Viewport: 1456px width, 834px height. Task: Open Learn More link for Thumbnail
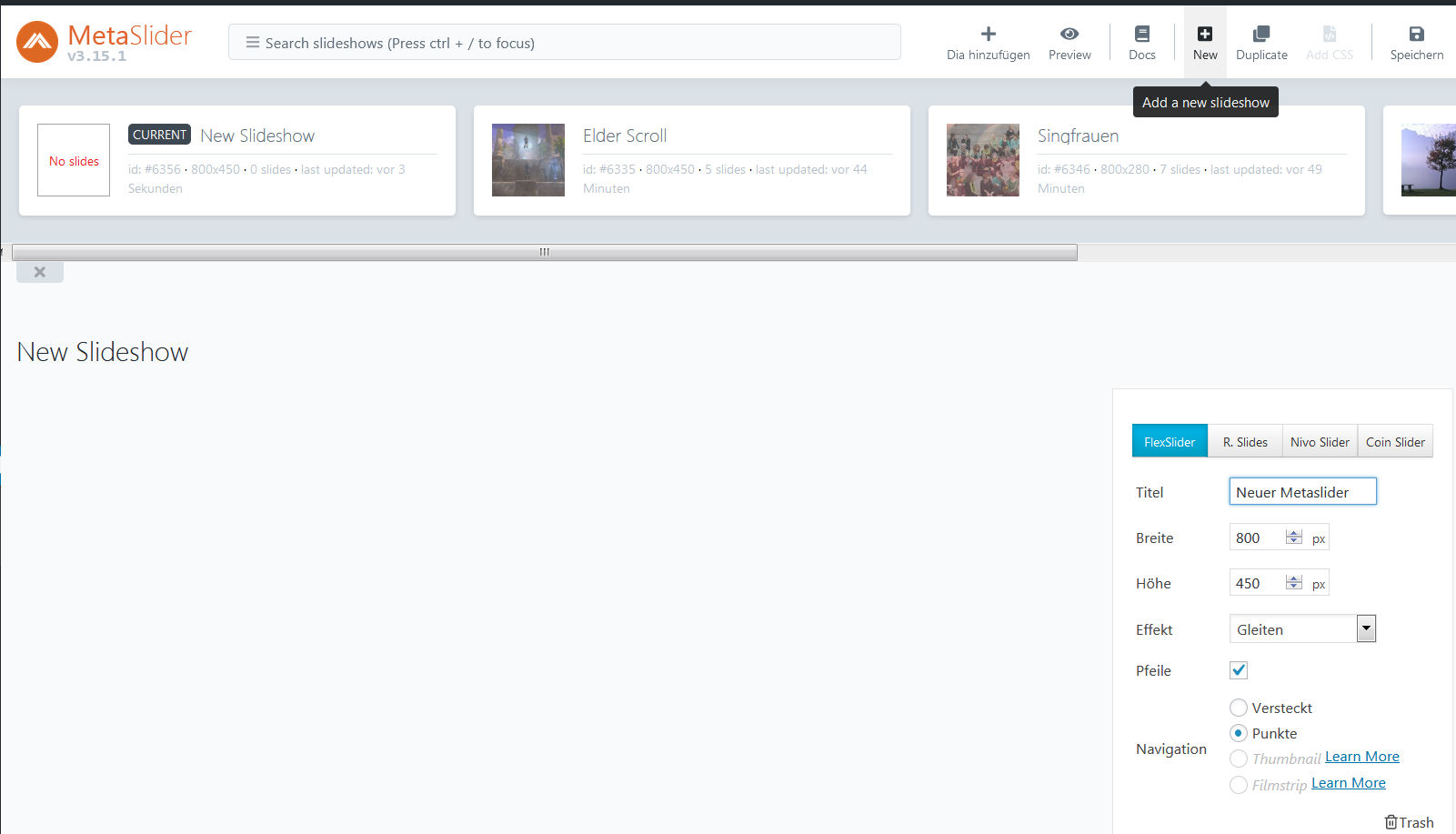(x=1361, y=757)
